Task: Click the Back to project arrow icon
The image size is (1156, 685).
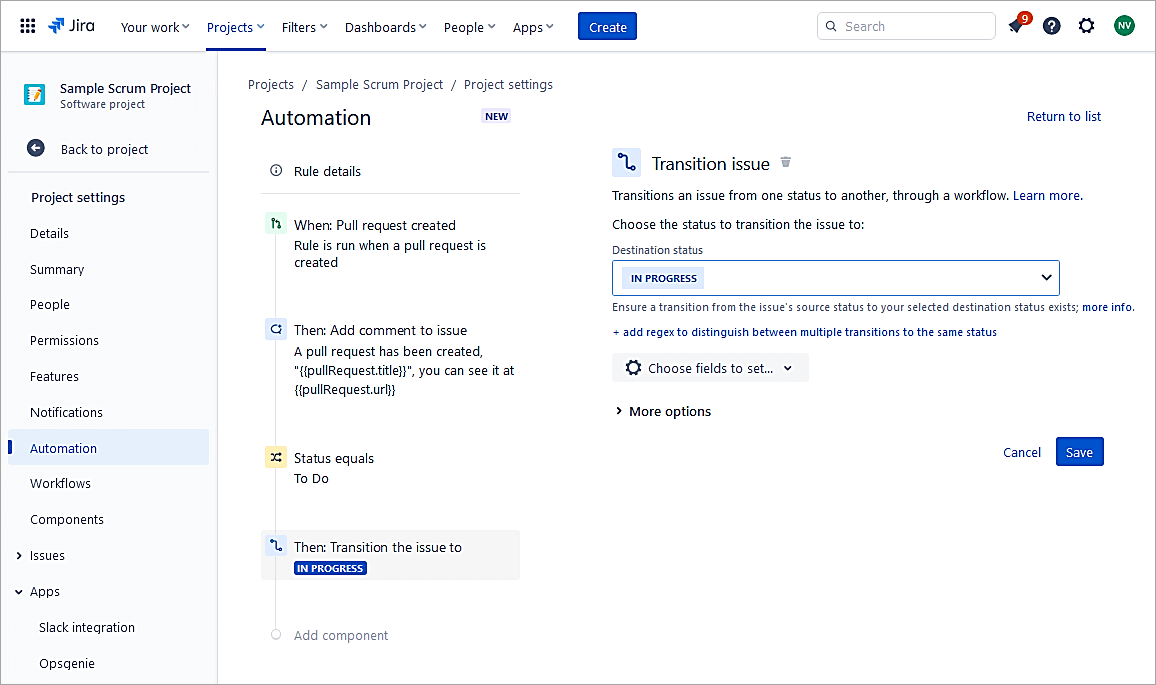Action: 36,149
